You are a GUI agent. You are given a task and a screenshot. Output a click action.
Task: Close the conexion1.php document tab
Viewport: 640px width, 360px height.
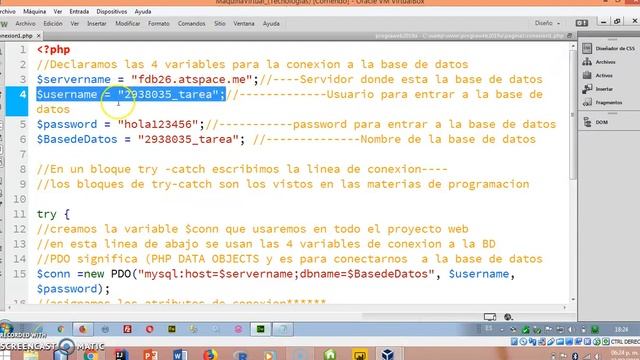(x=38, y=36)
